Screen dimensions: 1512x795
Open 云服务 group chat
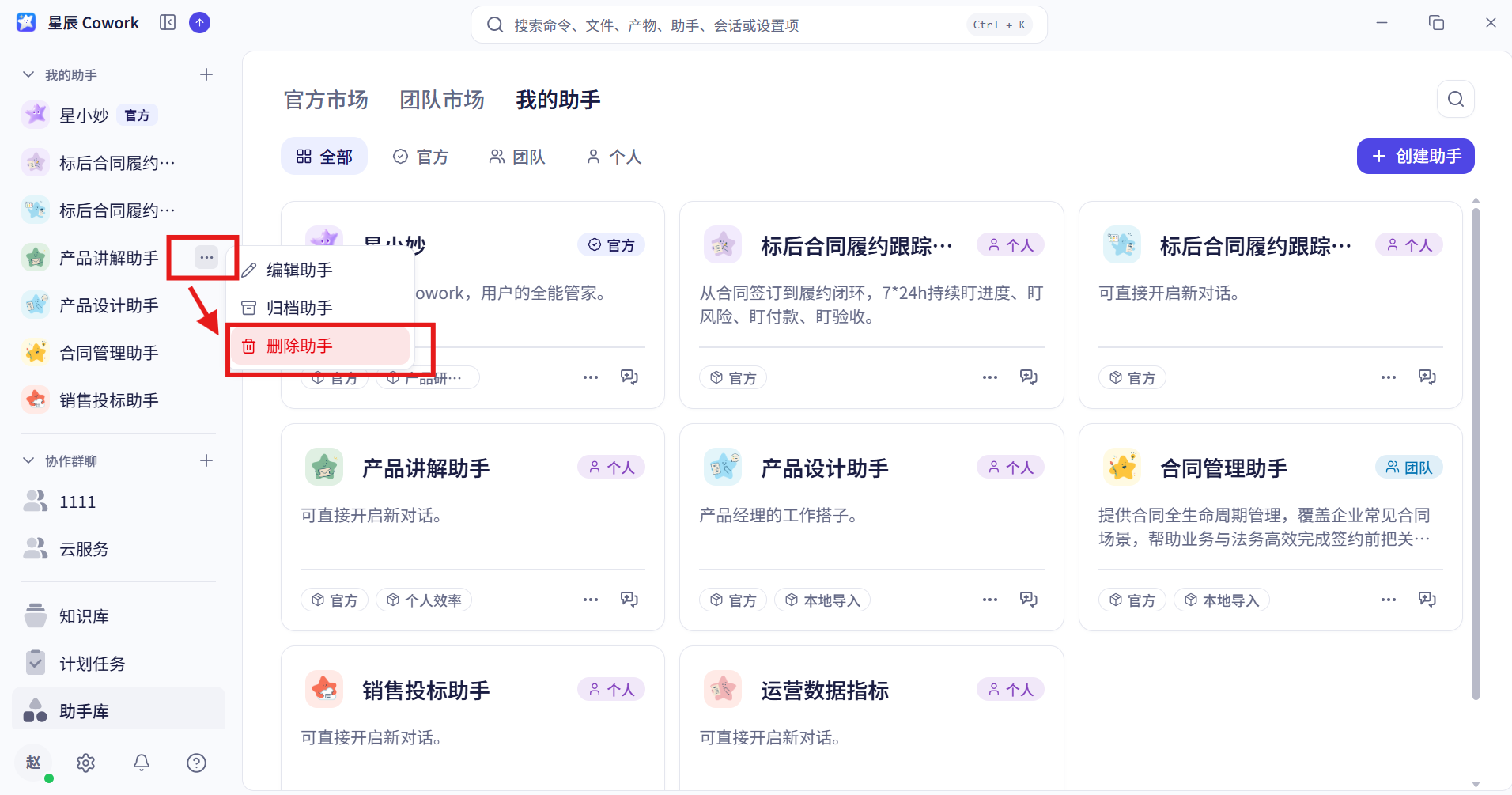pos(119,548)
